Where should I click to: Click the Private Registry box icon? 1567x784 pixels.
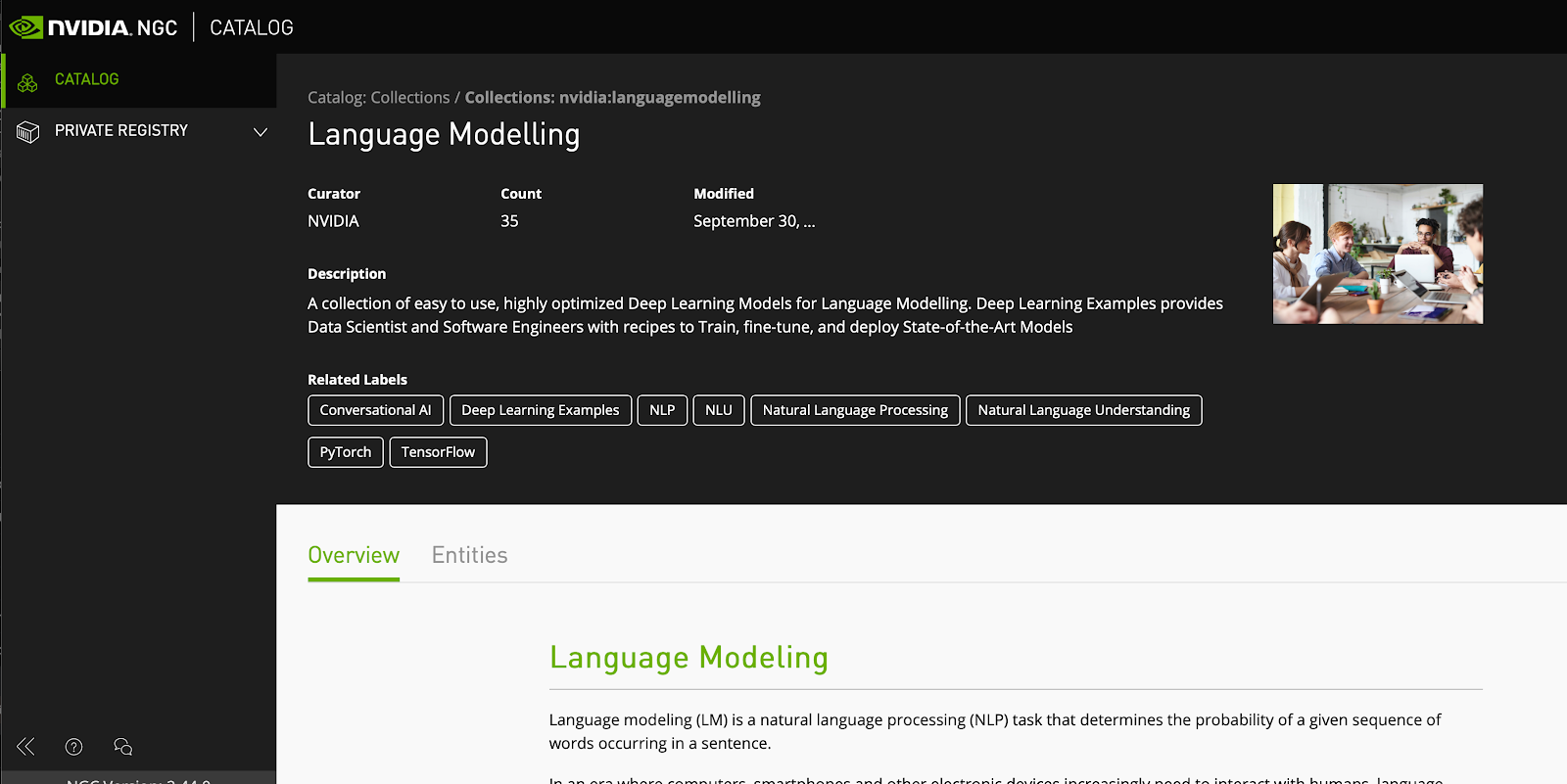click(x=27, y=132)
